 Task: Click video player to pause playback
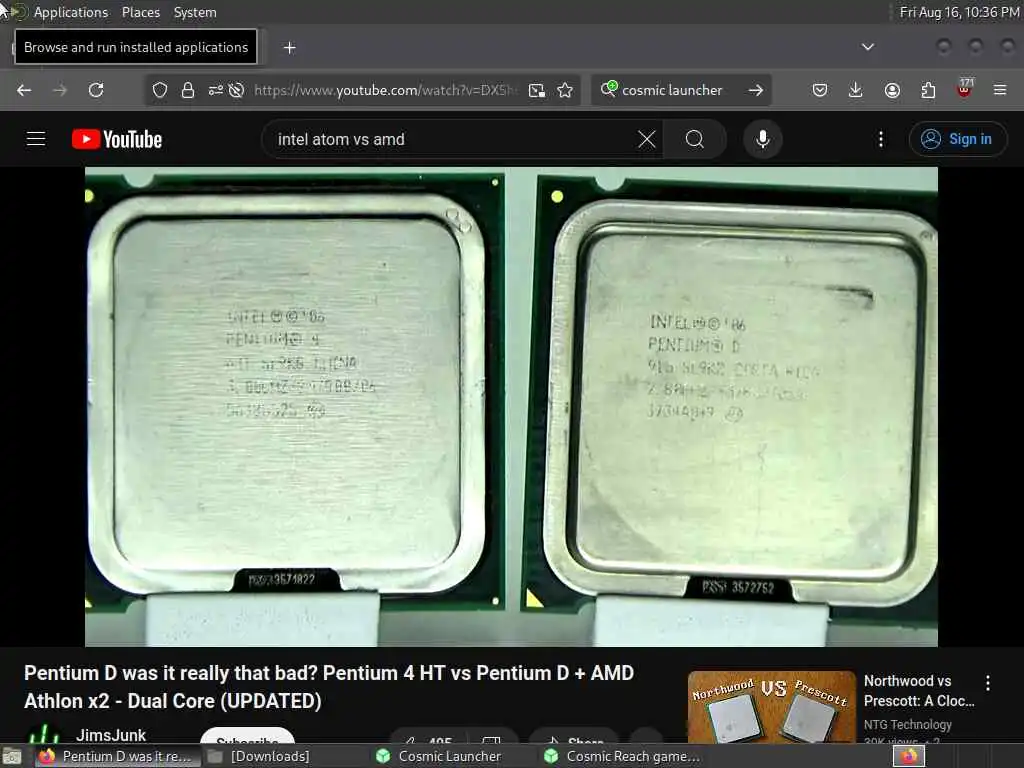pos(511,407)
